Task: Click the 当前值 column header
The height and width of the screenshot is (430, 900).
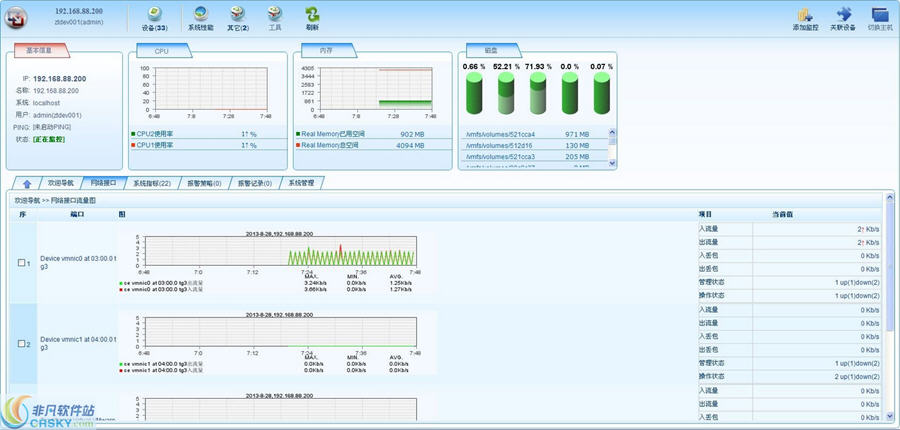Action: click(782, 214)
